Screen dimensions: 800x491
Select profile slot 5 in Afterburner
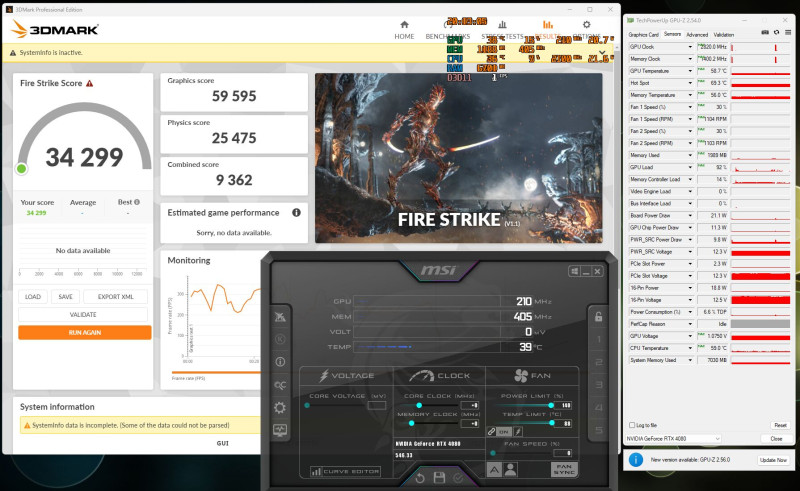point(598,430)
